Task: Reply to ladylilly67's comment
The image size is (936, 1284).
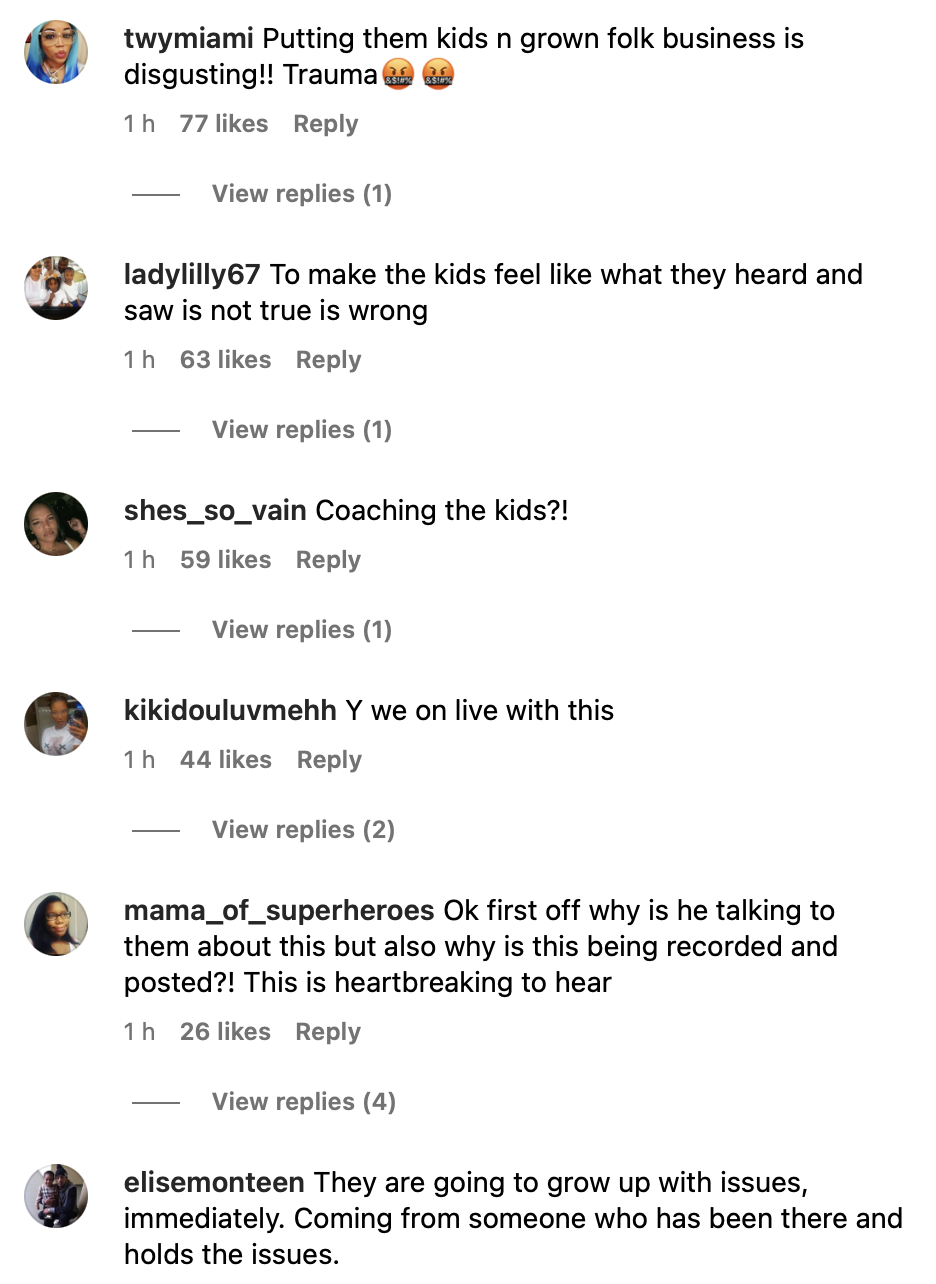Action: pyautogui.click(x=328, y=360)
